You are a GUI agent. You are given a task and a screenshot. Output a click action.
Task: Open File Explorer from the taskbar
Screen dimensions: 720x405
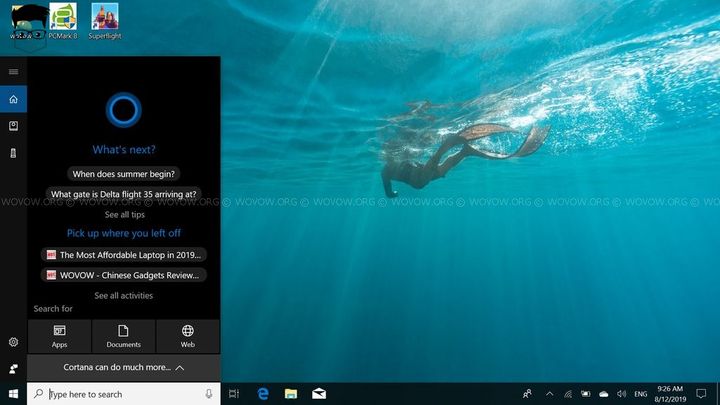[x=291, y=394]
